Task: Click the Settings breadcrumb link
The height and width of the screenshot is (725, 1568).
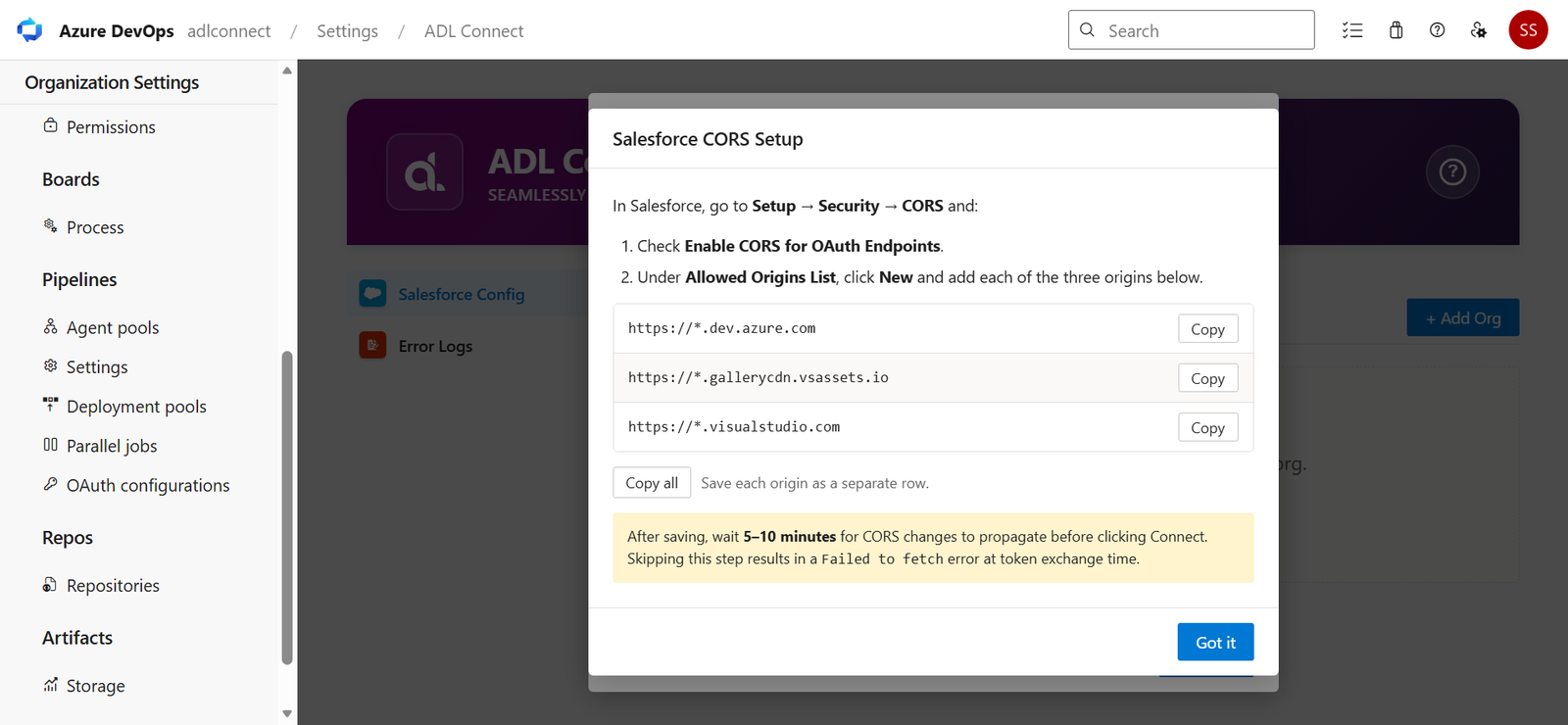Action: tap(347, 30)
